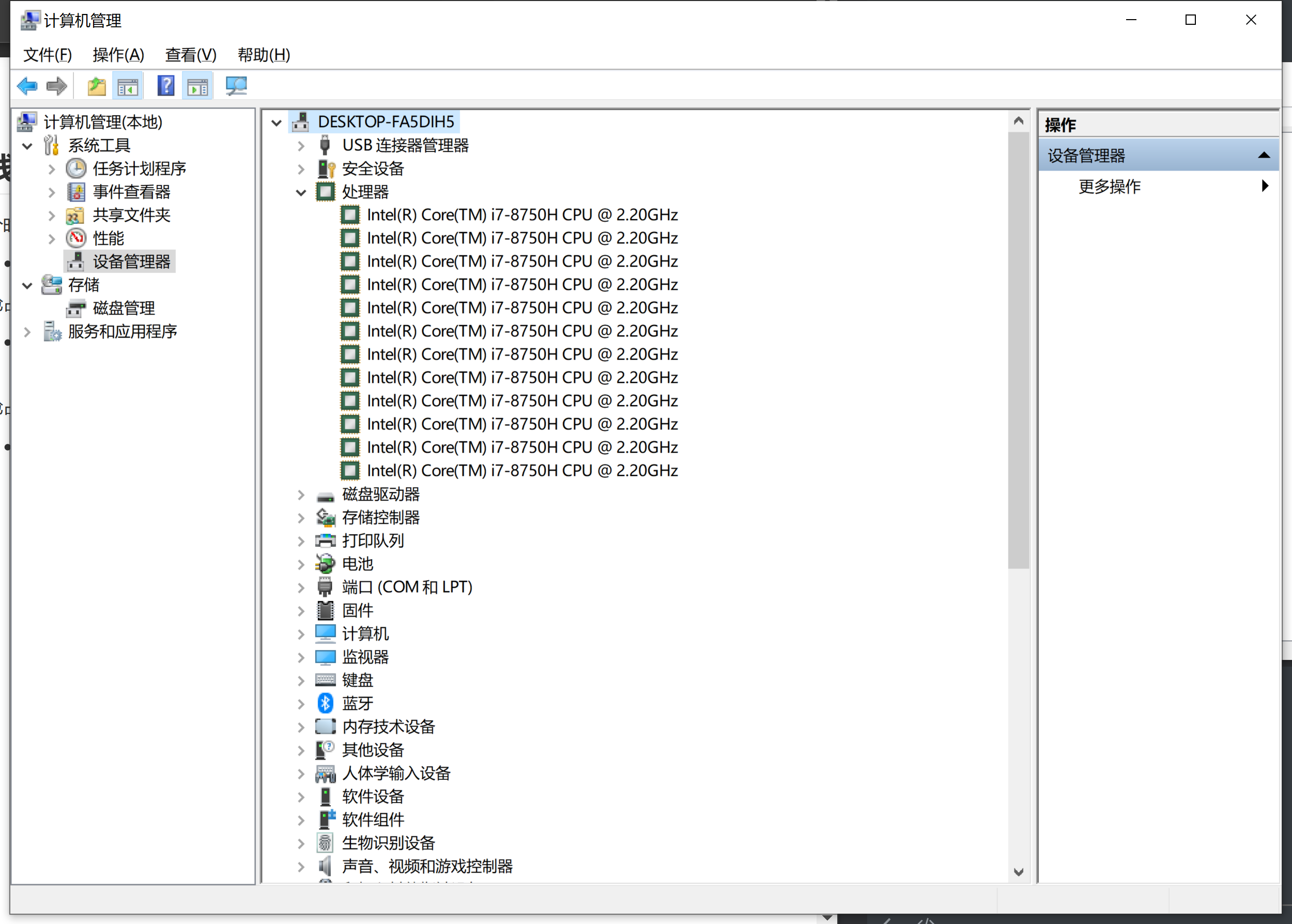Viewport: 1292px width, 924px height.
Task: Click the 磁盘管理 drive icon
Action: pyautogui.click(x=76, y=309)
